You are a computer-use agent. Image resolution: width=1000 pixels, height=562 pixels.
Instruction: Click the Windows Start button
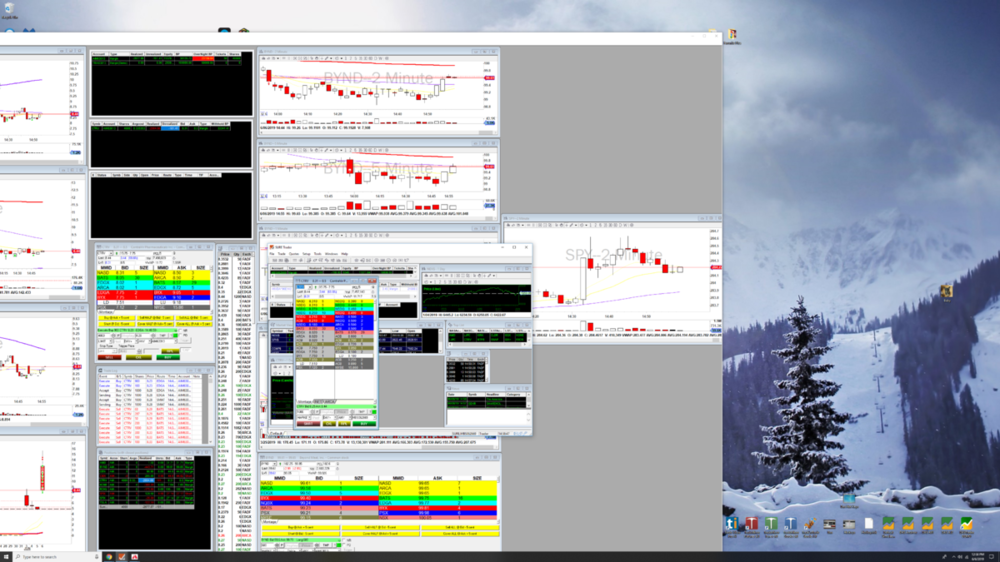pos(4,556)
